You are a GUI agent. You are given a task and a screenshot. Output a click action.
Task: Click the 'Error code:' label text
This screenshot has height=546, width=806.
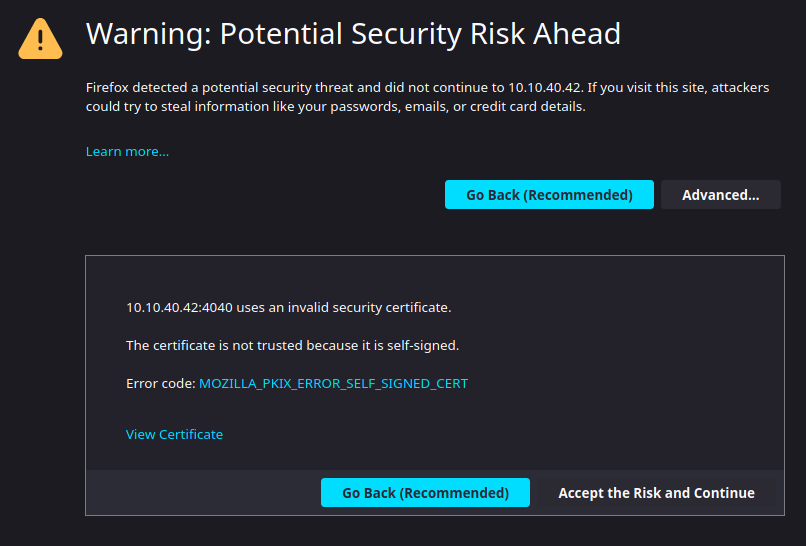[x=160, y=383]
